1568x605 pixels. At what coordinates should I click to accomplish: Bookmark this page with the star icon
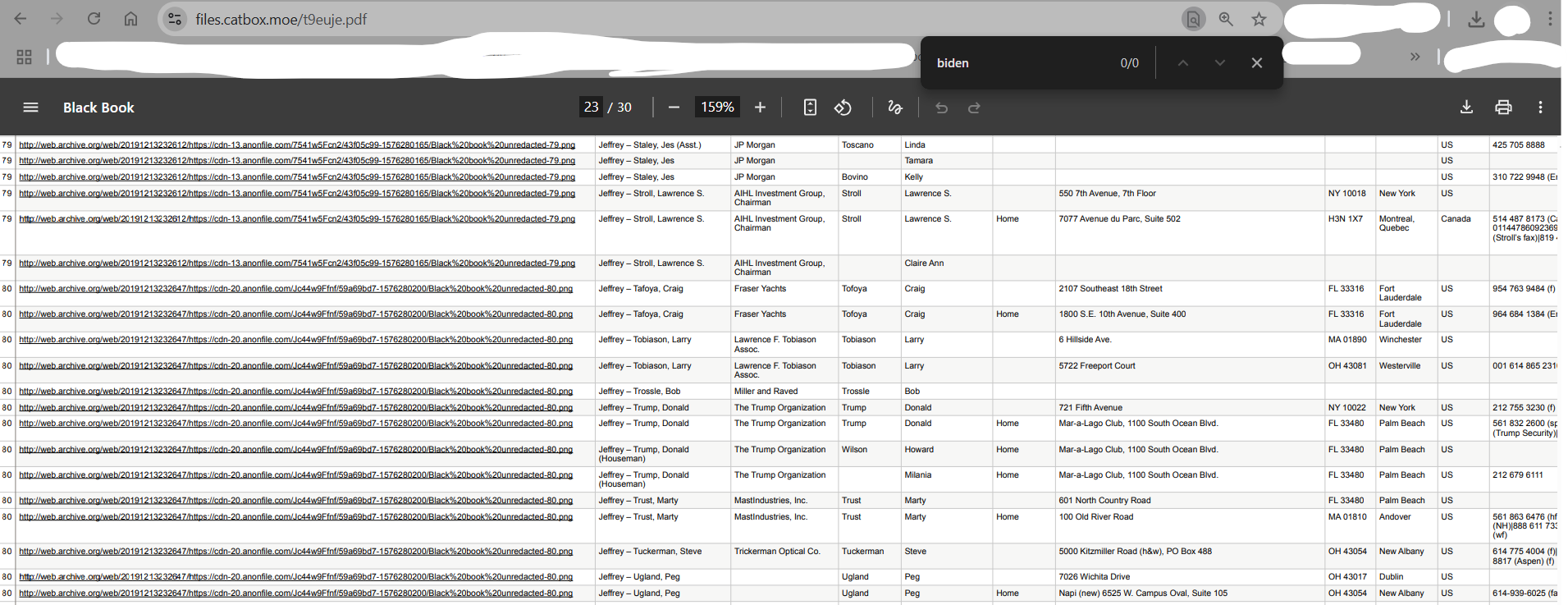point(1259,19)
